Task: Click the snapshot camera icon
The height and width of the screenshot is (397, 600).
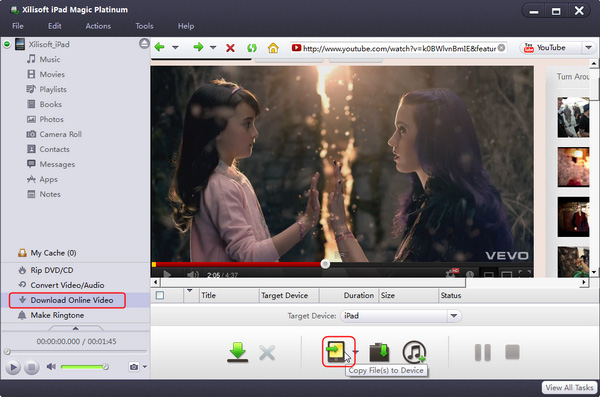Action: [x=134, y=367]
